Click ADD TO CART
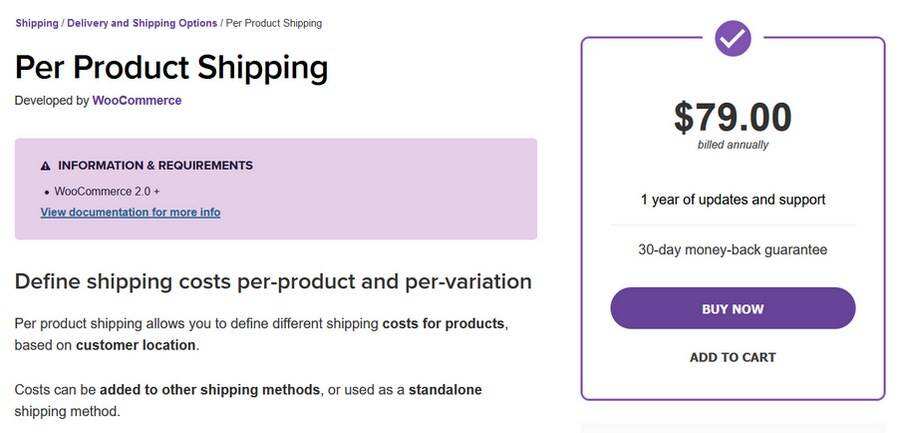The image size is (900, 433). click(732, 357)
